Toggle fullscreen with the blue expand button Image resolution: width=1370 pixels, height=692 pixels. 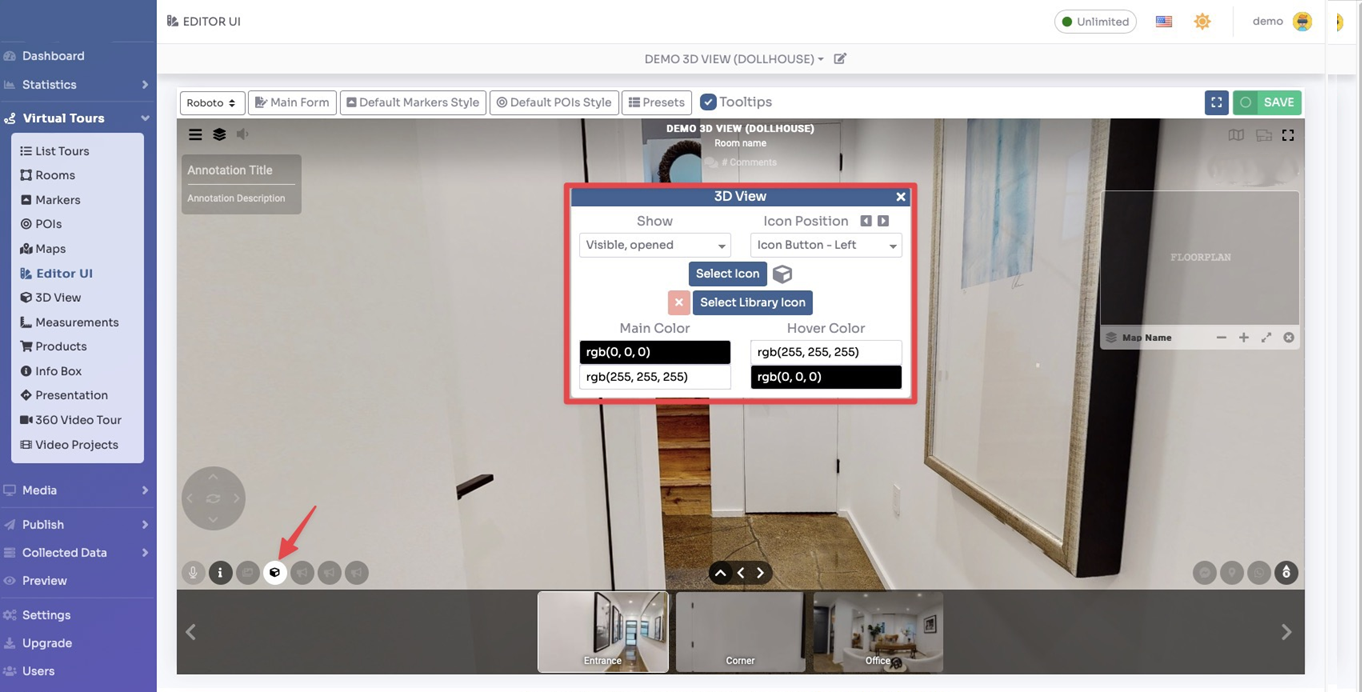click(x=1216, y=102)
